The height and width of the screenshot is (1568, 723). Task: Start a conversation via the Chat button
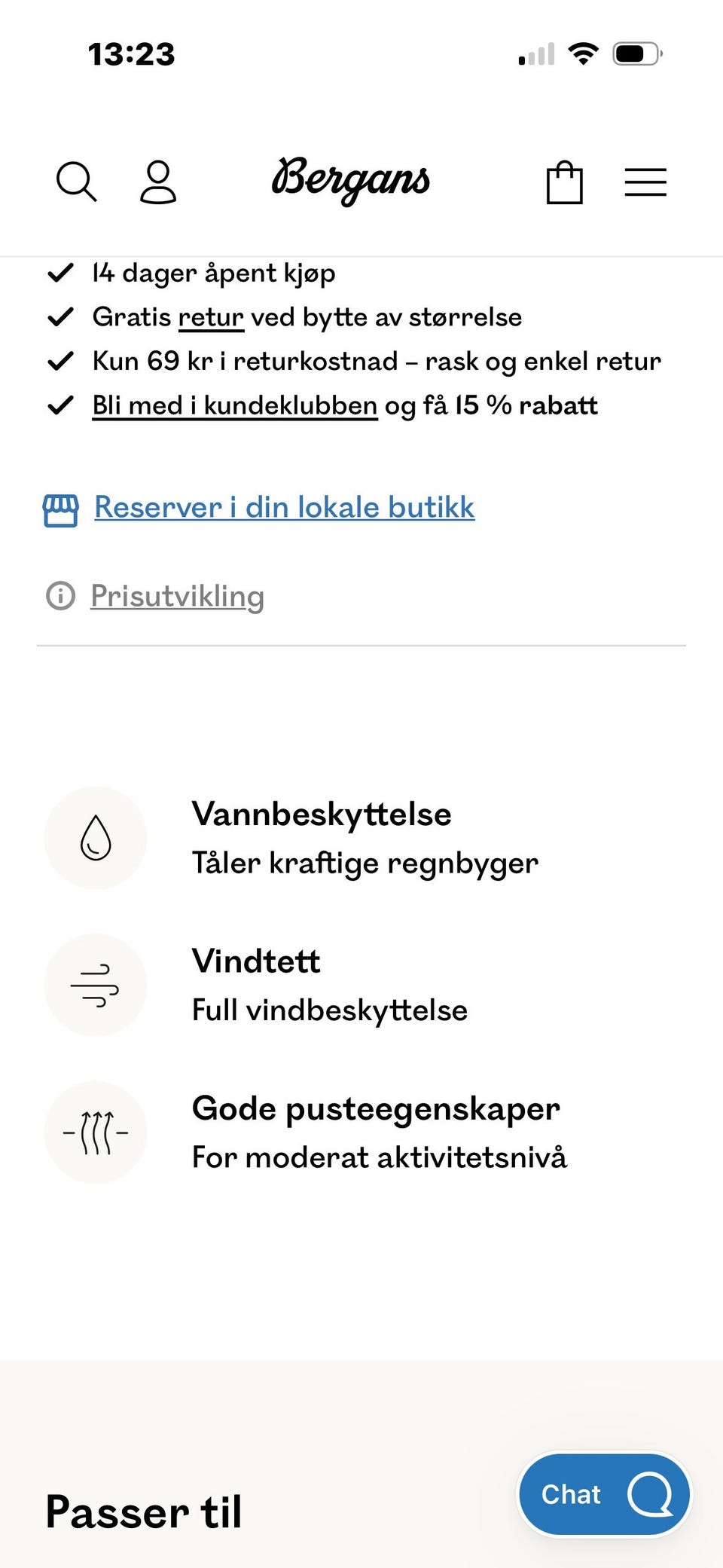[603, 1494]
